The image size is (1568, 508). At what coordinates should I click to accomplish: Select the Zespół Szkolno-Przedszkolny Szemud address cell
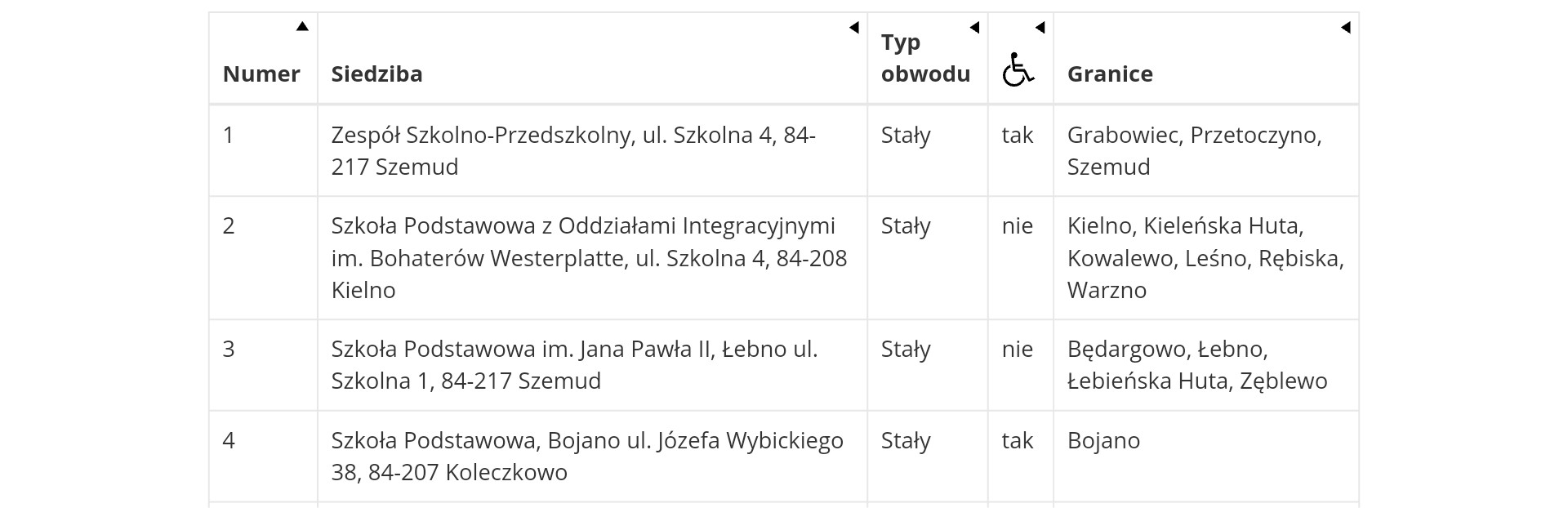[572, 151]
